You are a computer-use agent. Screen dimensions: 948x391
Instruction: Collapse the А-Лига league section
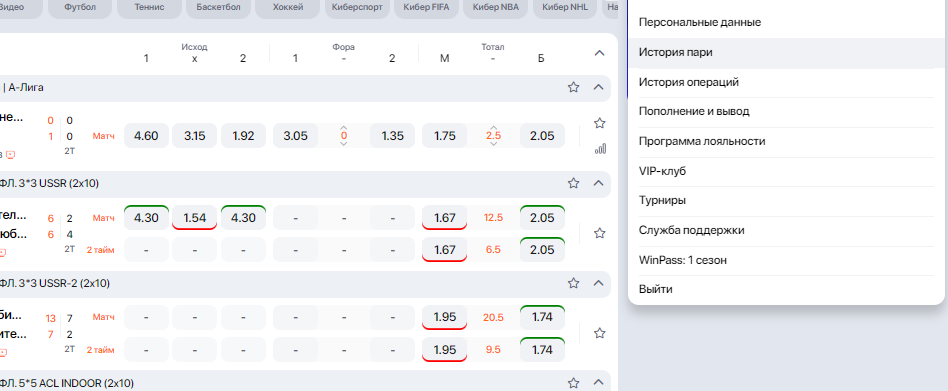point(599,88)
